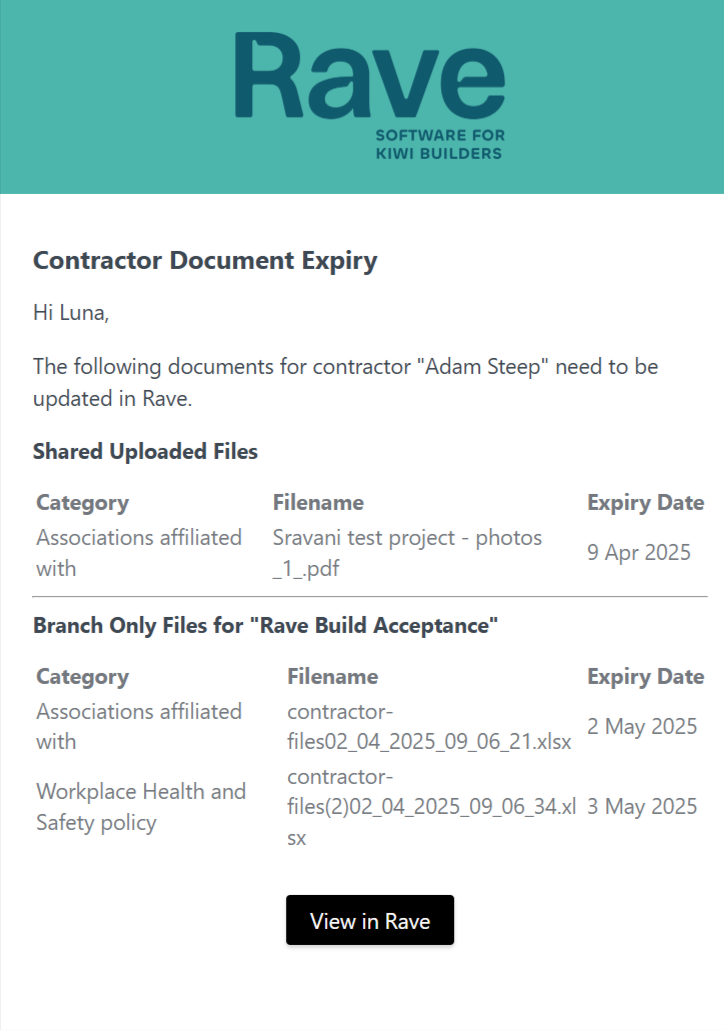Click the Shared Uploaded Files section heading
The width and height of the screenshot is (724, 1030).
[145, 452]
